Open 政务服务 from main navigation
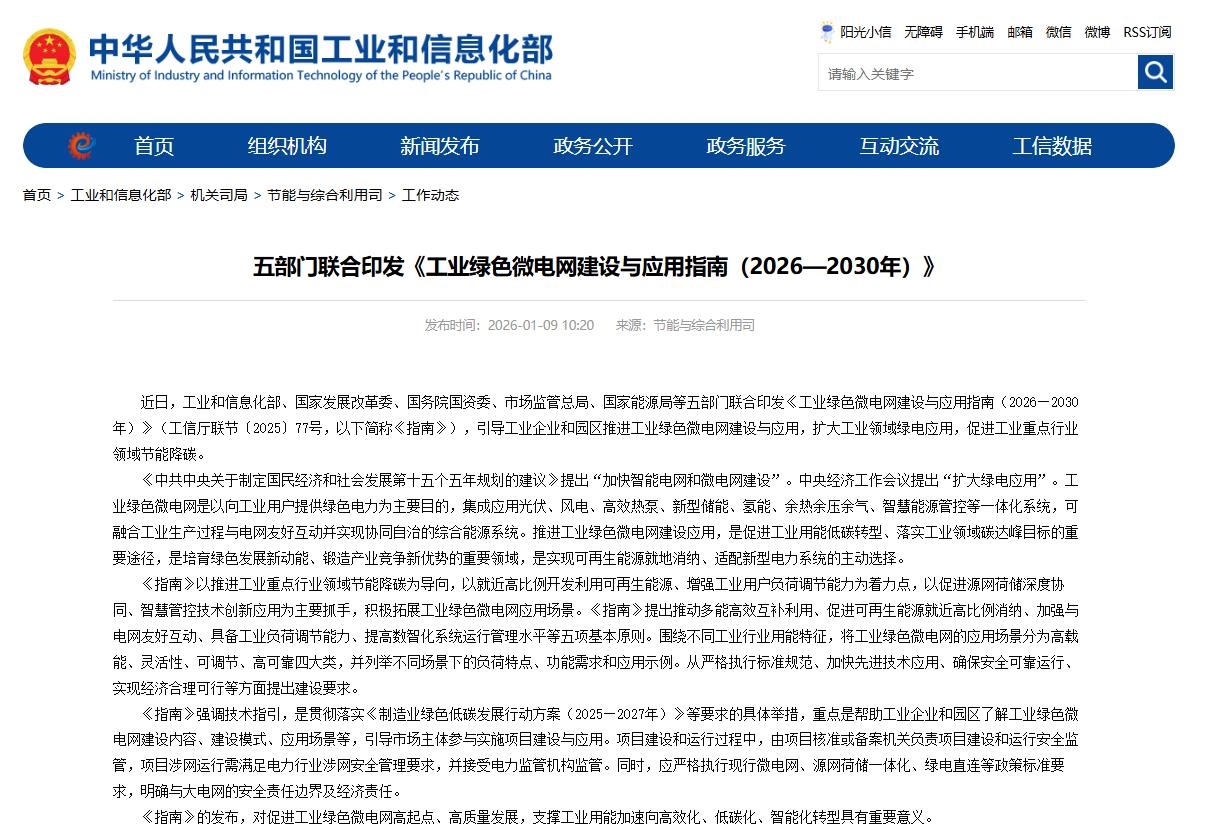This screenshot has width=1205, height=838. pos(746,146)
